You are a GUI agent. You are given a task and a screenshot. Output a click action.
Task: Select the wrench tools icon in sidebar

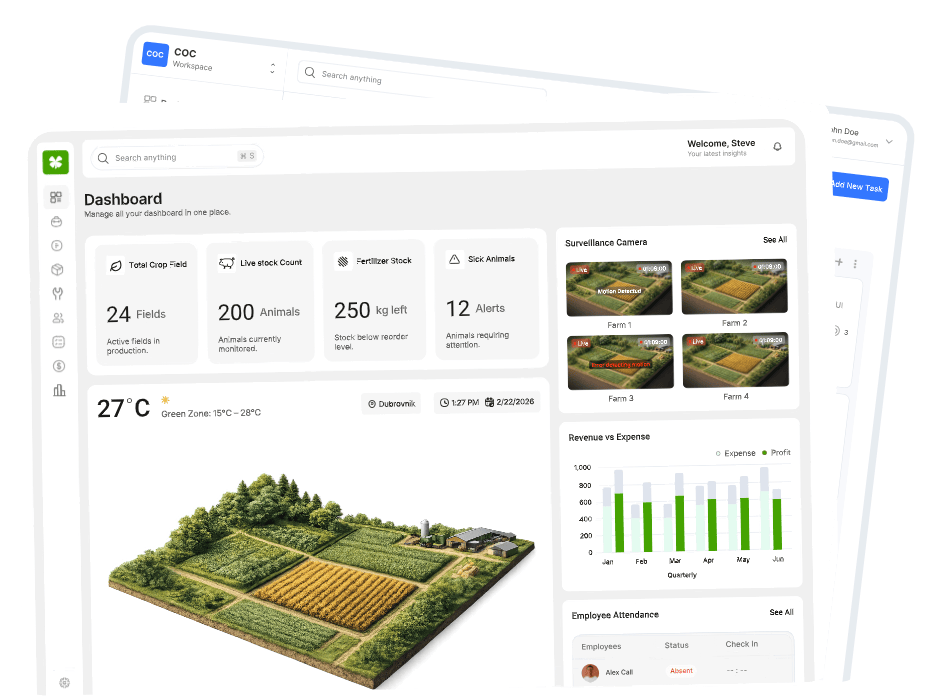(x=57, y=294)
